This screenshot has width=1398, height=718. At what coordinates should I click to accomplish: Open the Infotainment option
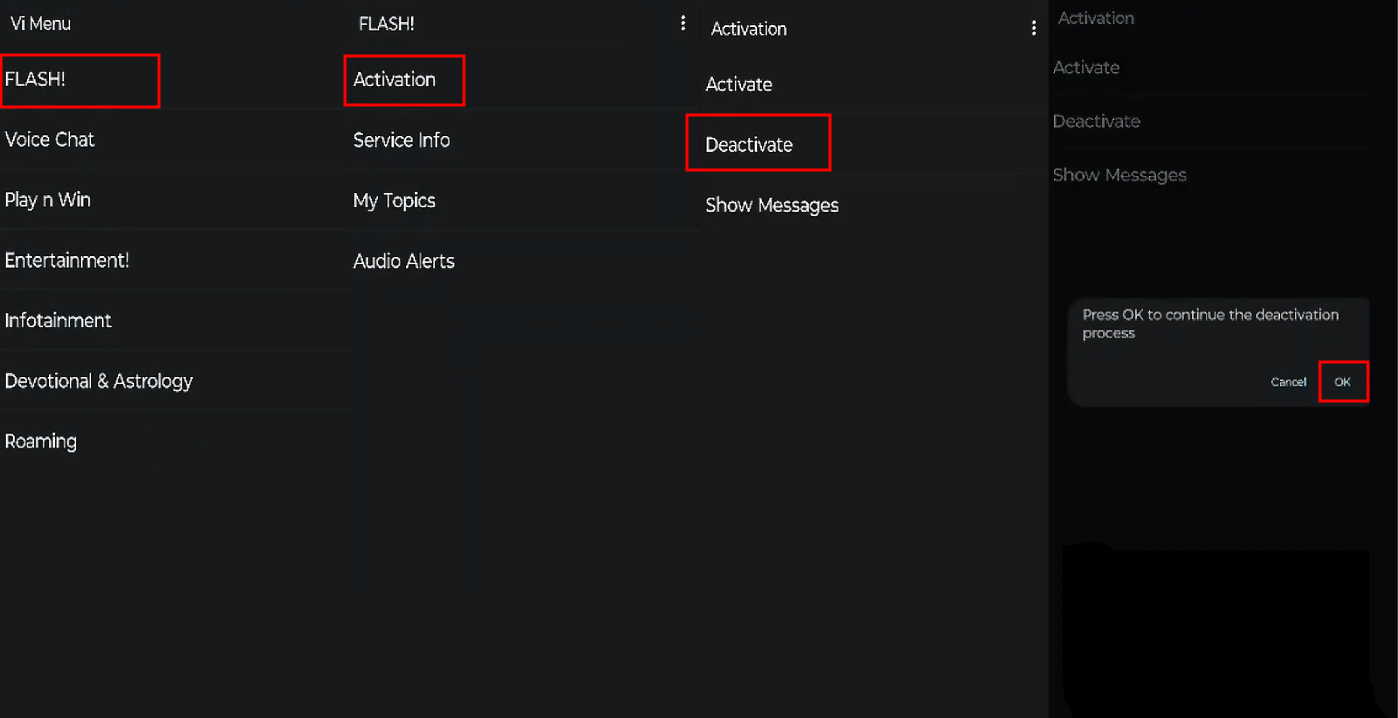click(58, 320)
